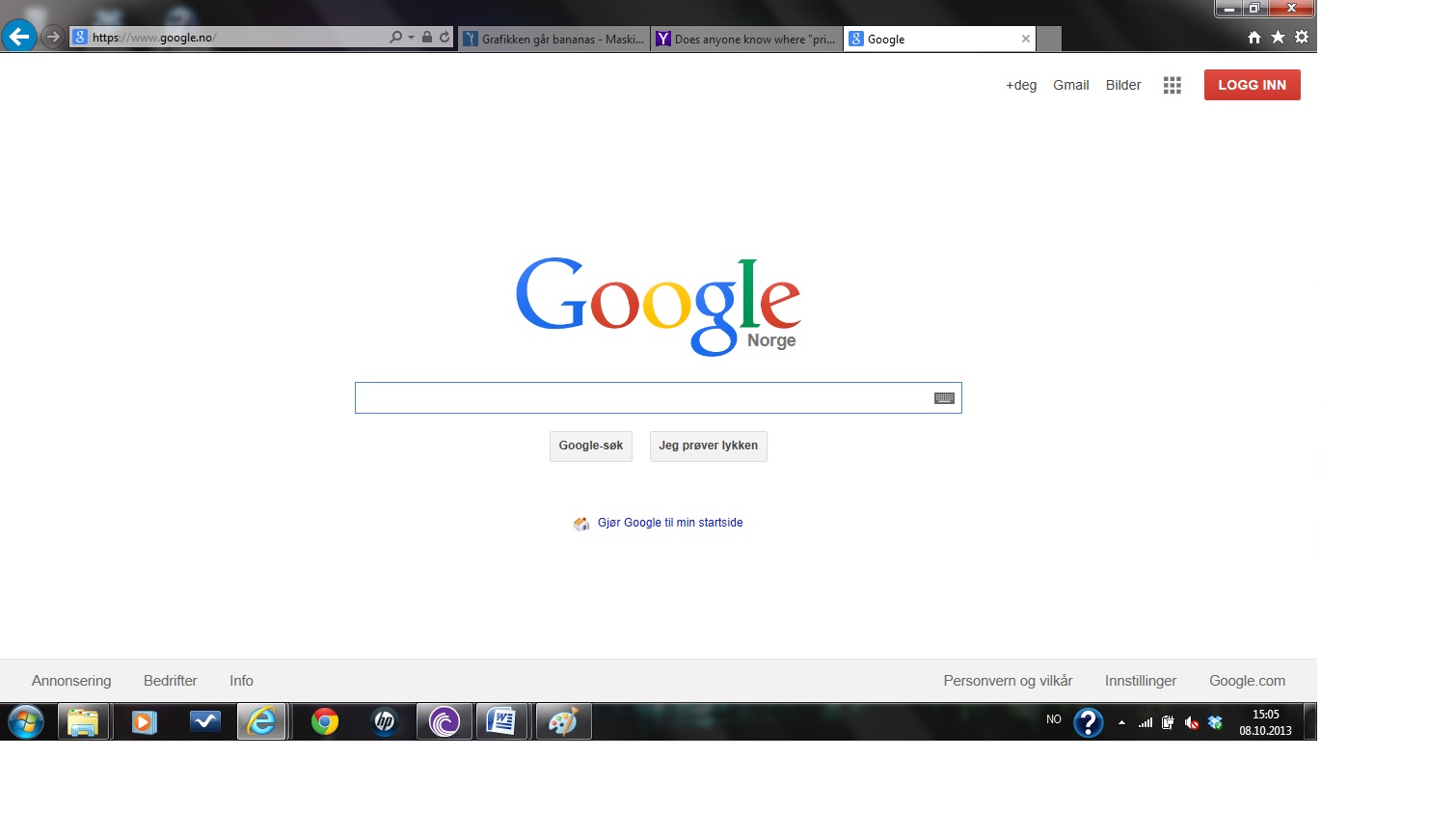The image size is (1456, 839).
Task: Open the address bar autocomplete dropdown arrow
Action: coord(412,37)
